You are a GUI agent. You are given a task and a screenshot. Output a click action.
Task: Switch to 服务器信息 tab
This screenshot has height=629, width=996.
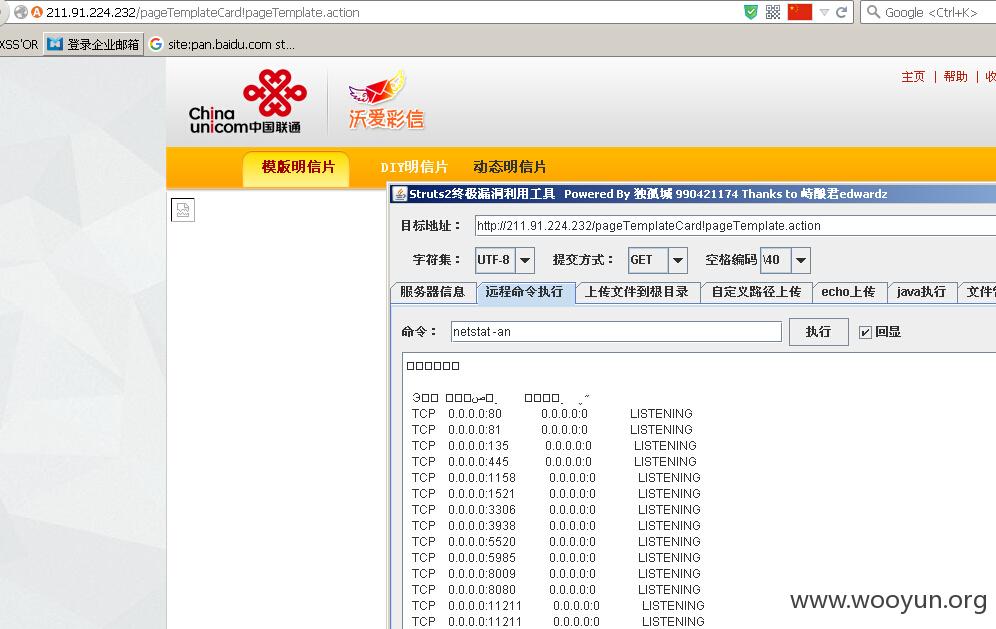(x=433, y=292)
